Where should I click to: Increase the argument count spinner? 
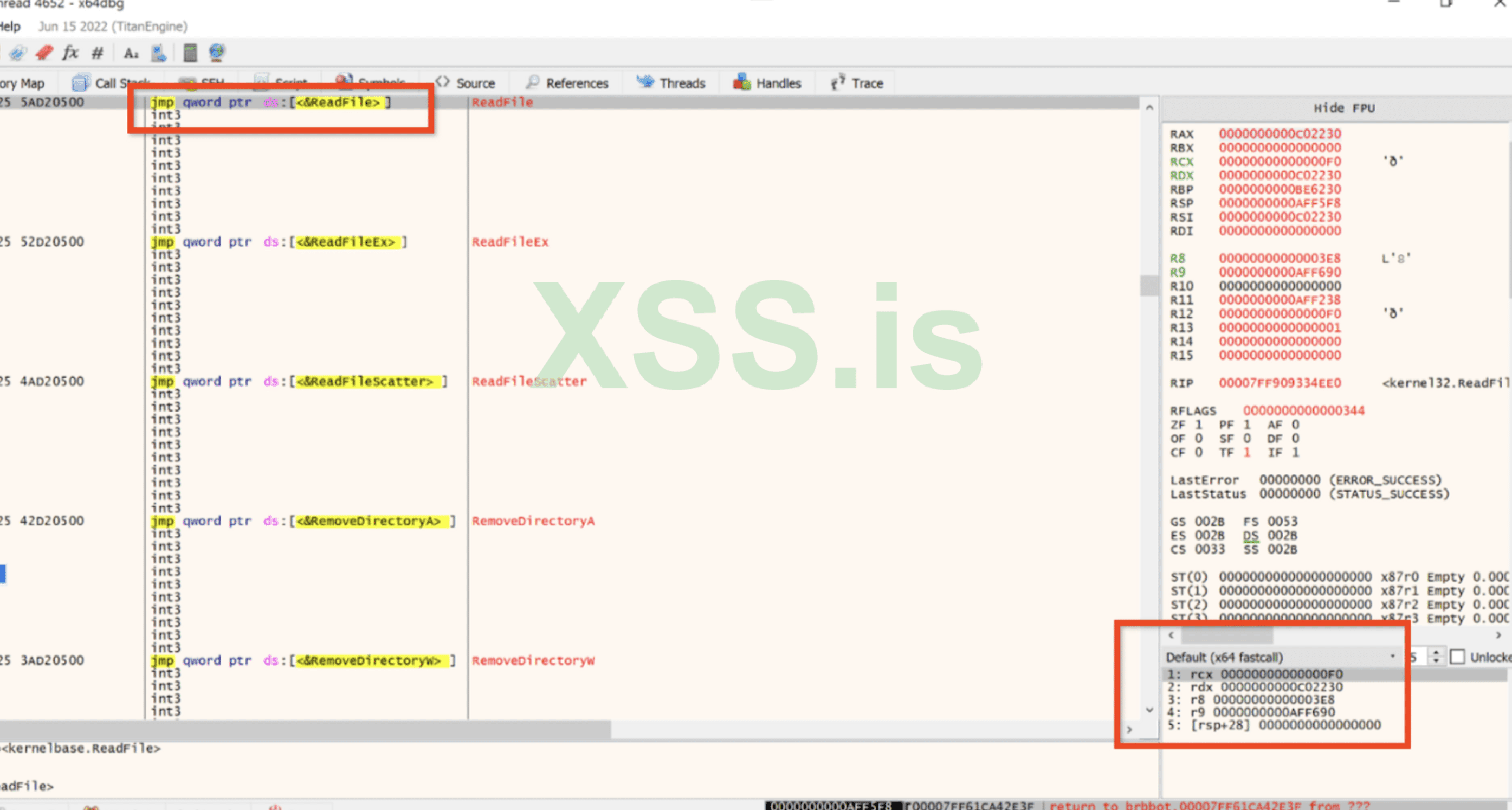1436,653
